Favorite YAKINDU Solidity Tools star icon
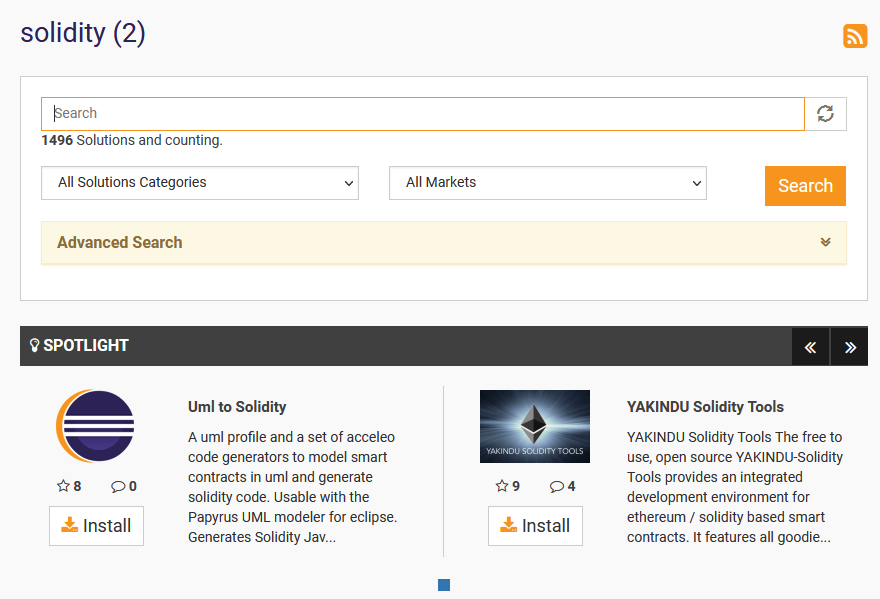Viewport: 880px width, 599px height. point(502,486)
